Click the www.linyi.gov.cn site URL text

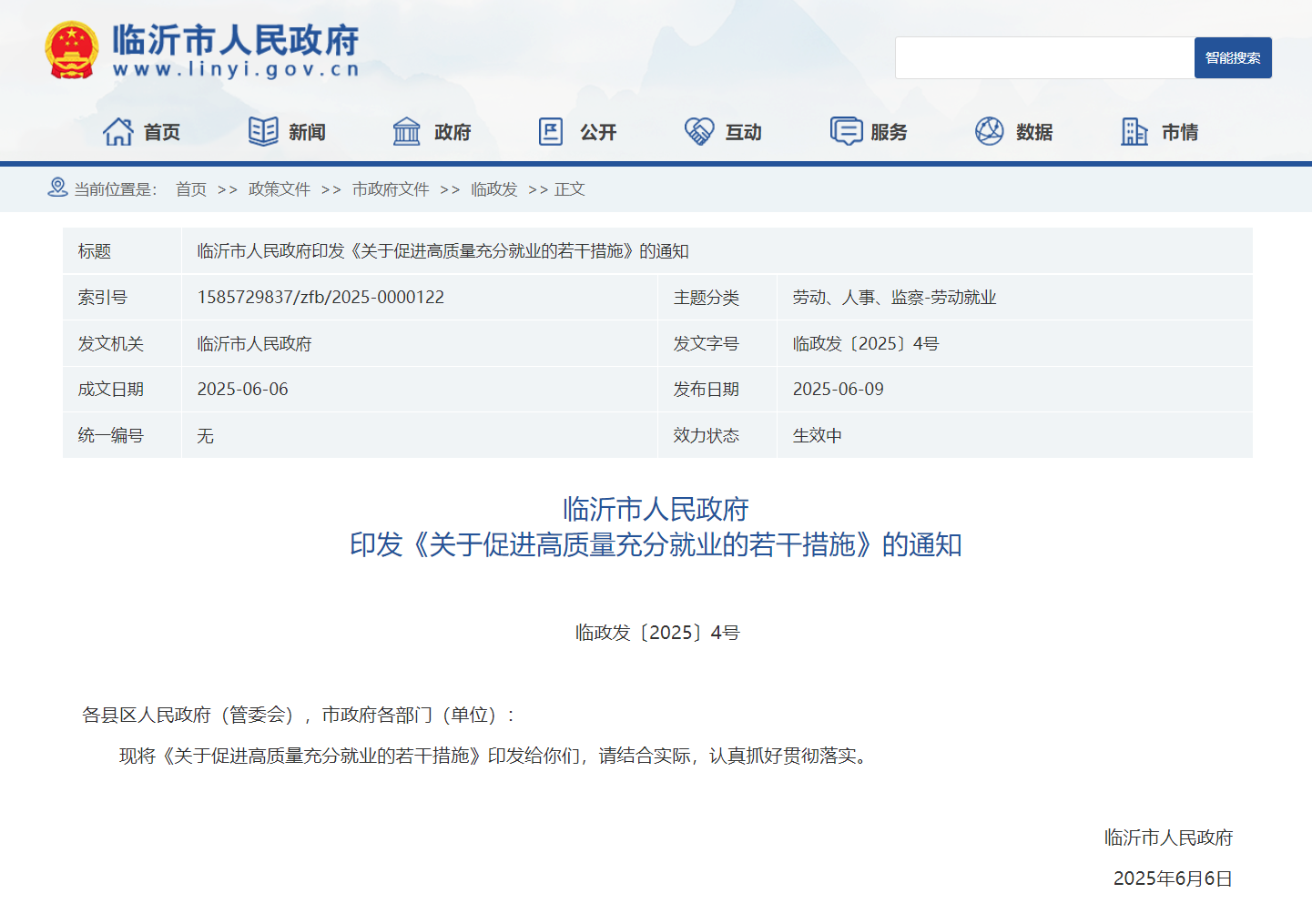(x=236, y=69)
